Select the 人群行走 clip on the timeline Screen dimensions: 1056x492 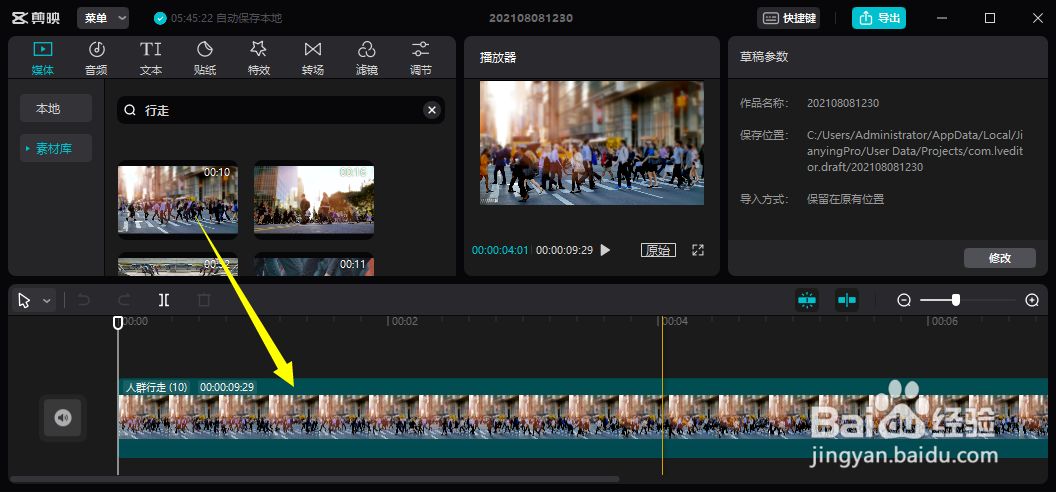(583, 418)
